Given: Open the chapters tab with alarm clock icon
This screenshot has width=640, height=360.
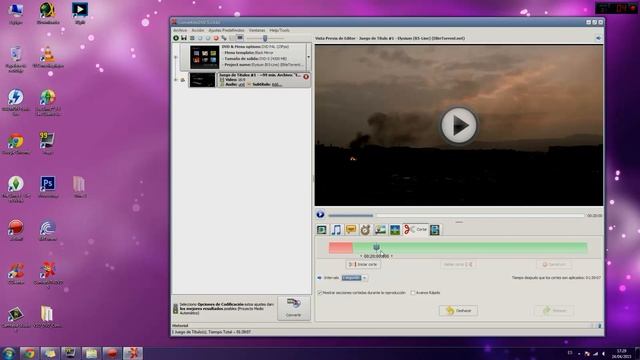Looking at the screenshot, I should click(365, 230).
